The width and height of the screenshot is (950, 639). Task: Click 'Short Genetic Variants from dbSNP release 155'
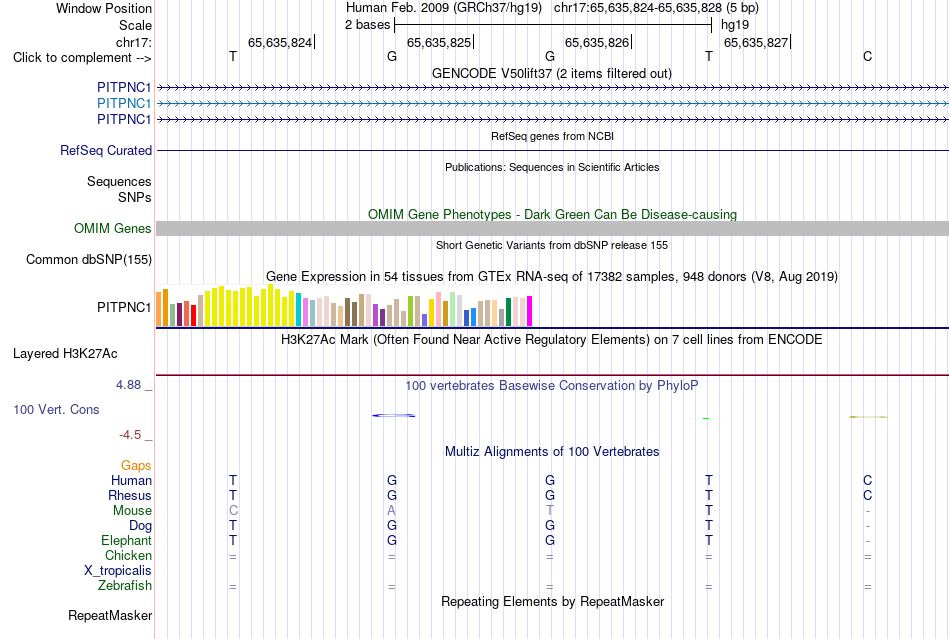[x=552, y=245]
